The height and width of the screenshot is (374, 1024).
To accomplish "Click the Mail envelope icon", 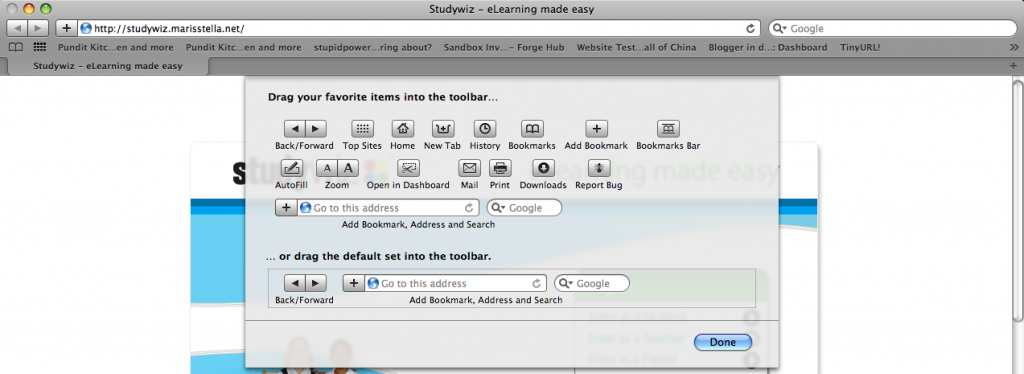I will pyautogui.click(x=470, y=168).
